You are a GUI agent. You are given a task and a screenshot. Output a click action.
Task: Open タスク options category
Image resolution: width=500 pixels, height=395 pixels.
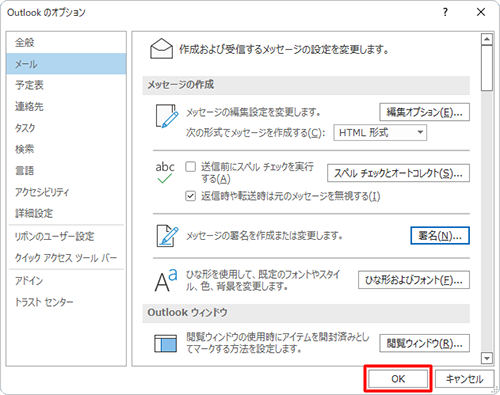coord(66,128)
